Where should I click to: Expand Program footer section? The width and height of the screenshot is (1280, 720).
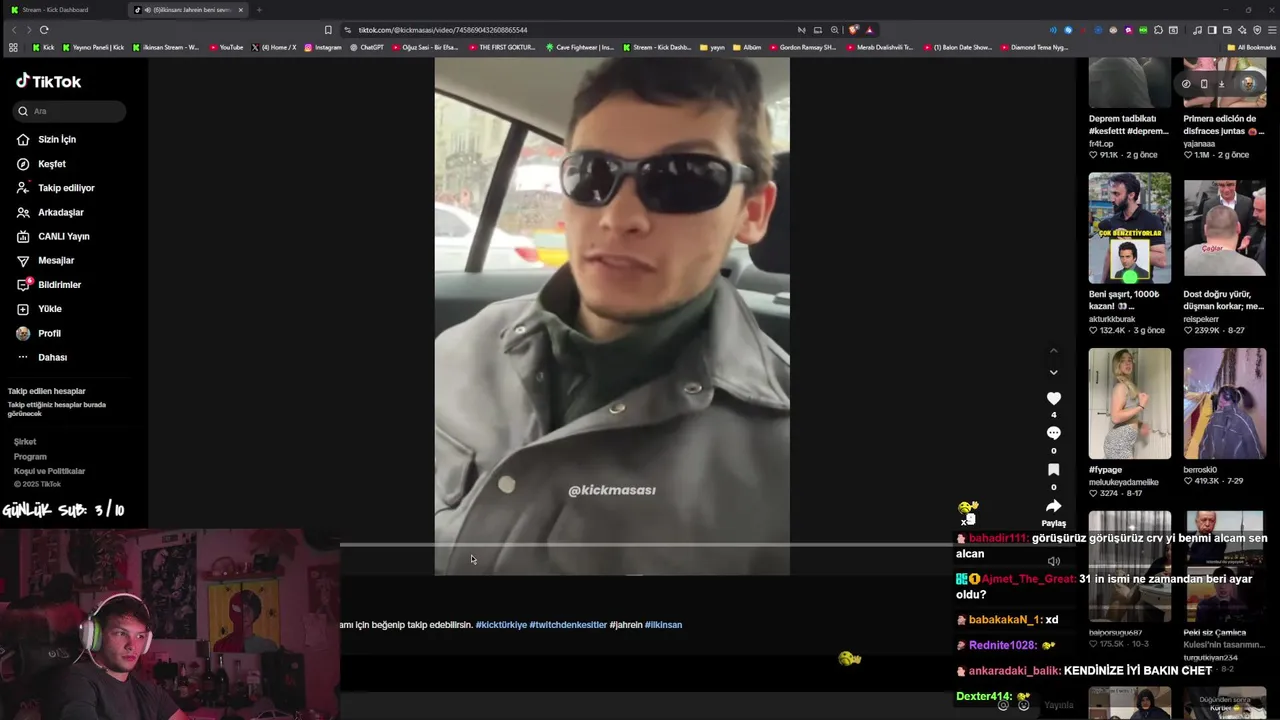pyautogui.click(x=30, y=456)
